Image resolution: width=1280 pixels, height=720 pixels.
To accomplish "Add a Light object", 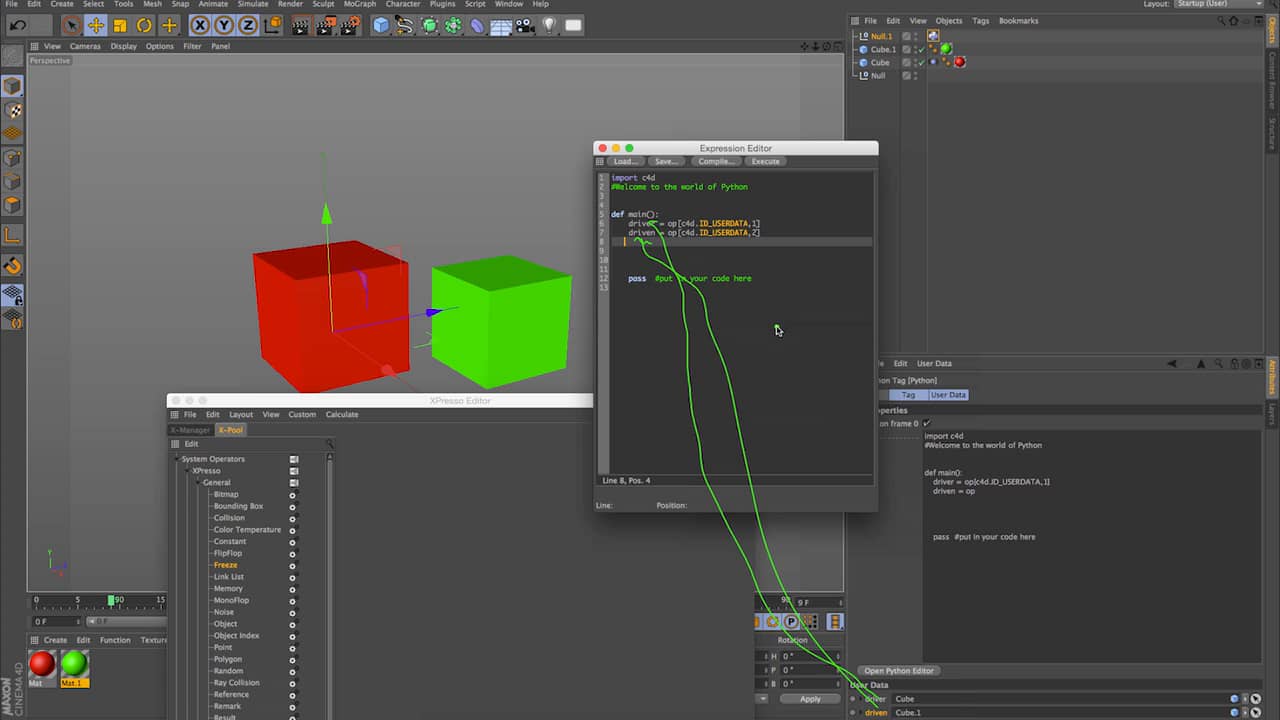I will click(x=549, y=25).
